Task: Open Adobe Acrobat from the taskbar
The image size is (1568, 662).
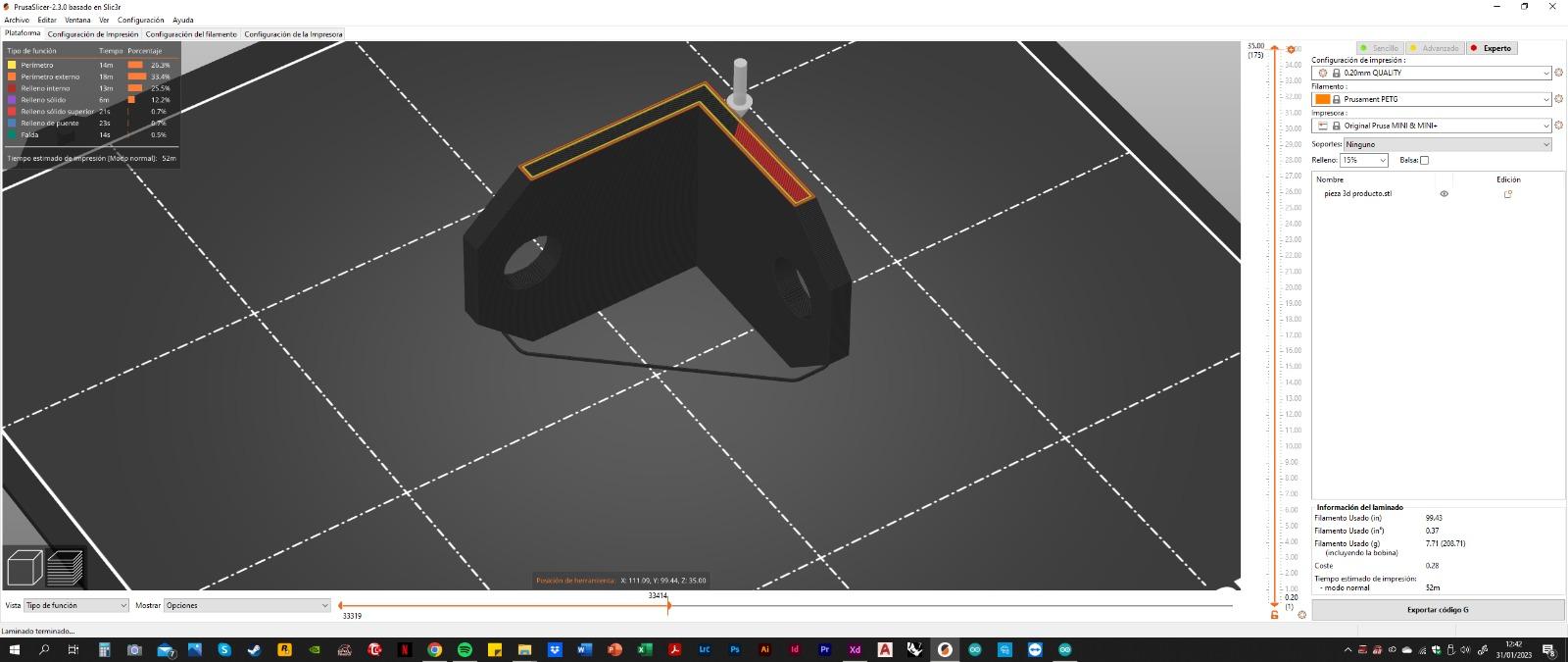Action: coord(674,649)
